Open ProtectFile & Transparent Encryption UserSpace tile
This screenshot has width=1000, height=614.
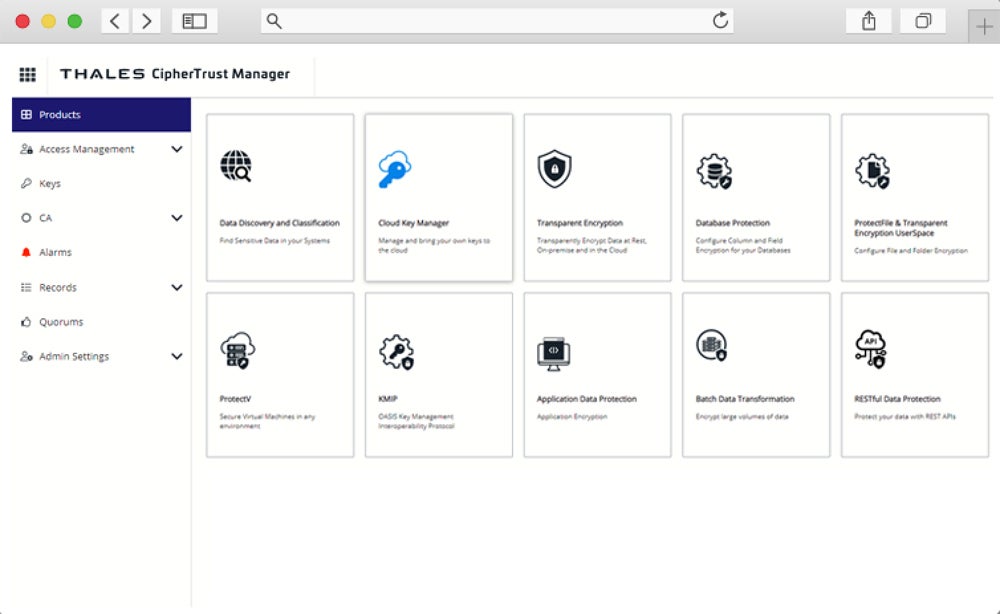[914, 197]
